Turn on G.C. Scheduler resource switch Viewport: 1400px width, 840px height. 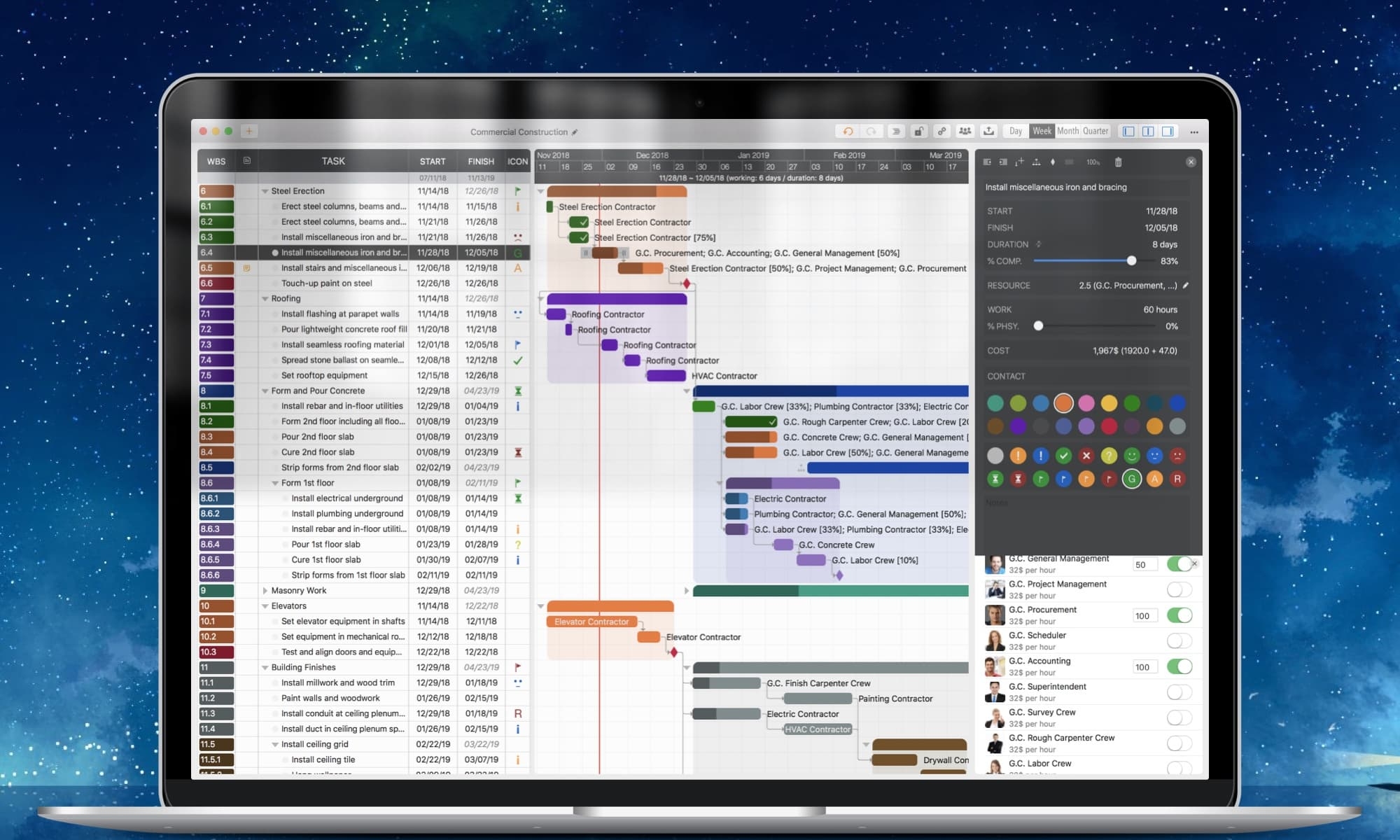[x=1180, y=640]
